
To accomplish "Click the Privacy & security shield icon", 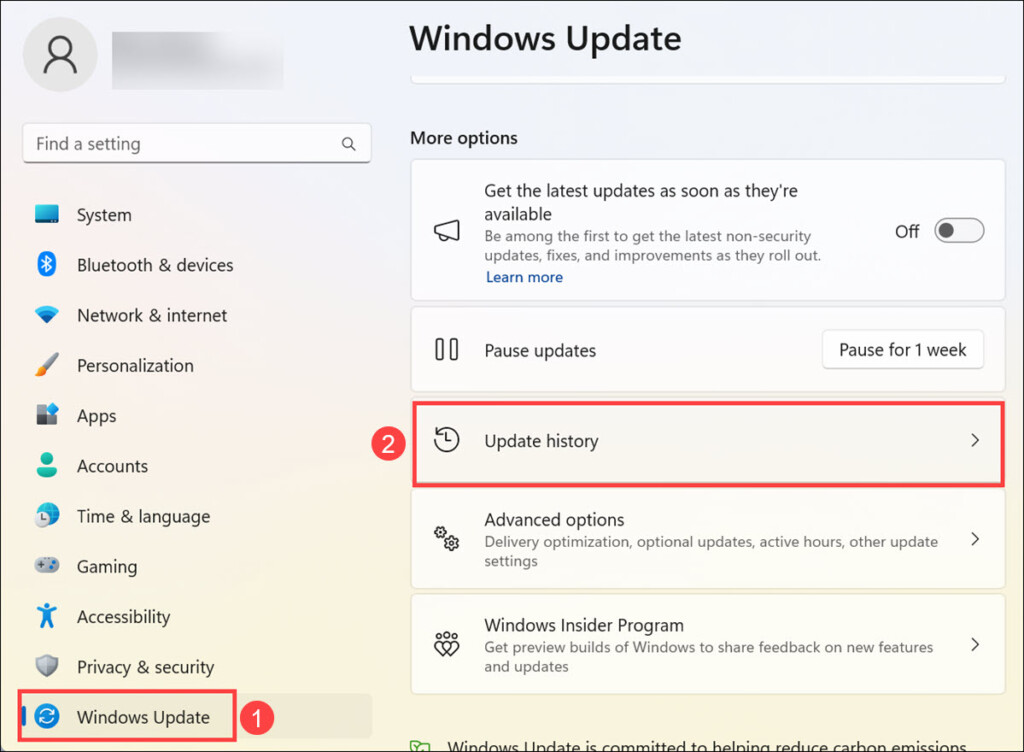I will click(47, 666).
